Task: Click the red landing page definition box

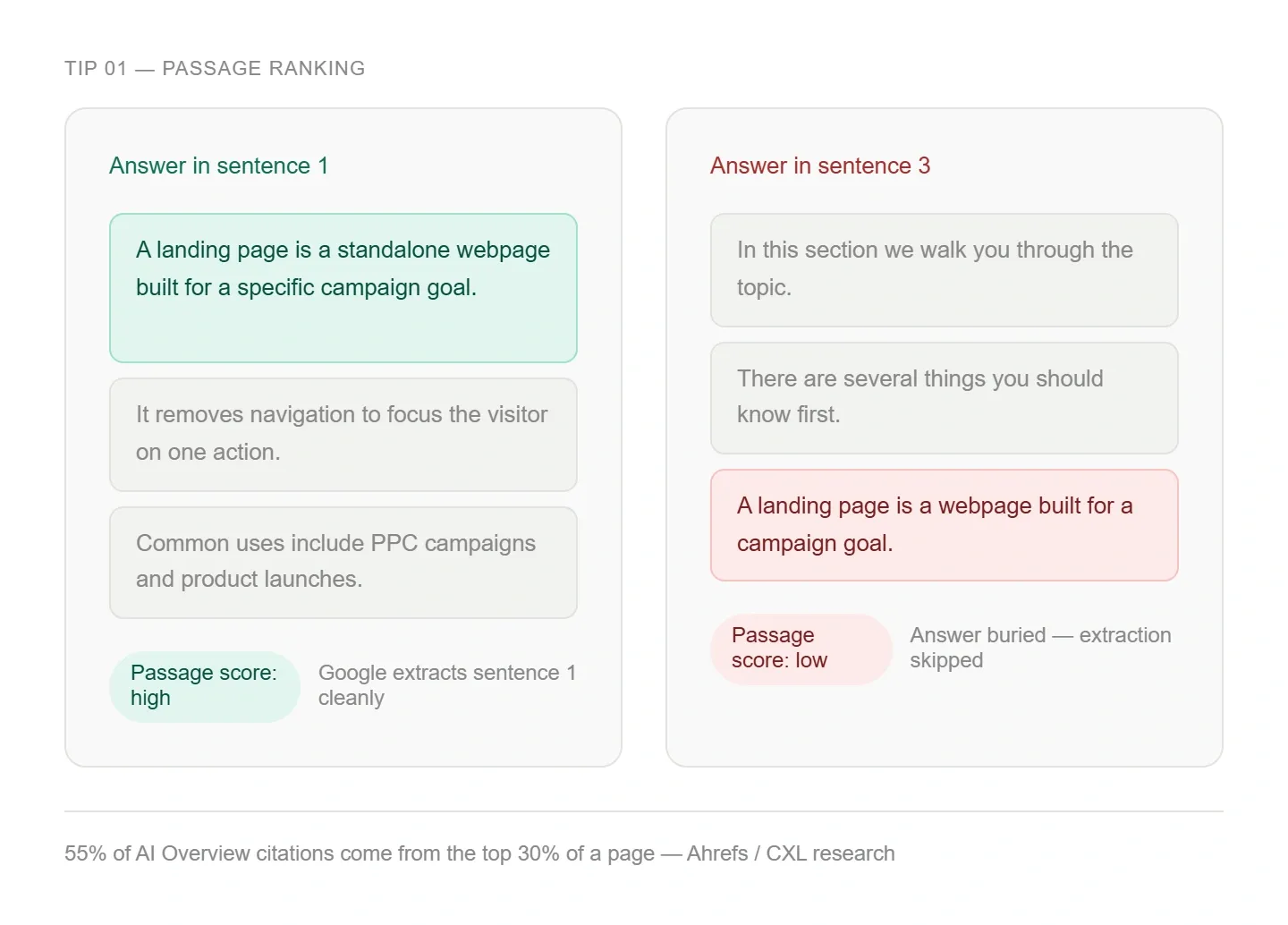Action: [x=944, y=525]
